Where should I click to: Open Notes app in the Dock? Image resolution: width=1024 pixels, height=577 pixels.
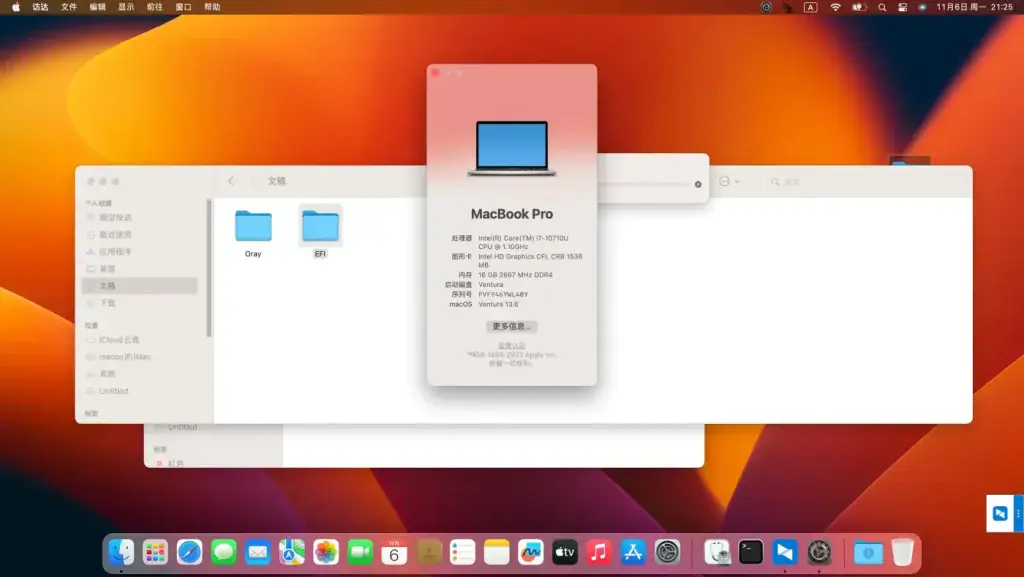click(x=496, y=553)
